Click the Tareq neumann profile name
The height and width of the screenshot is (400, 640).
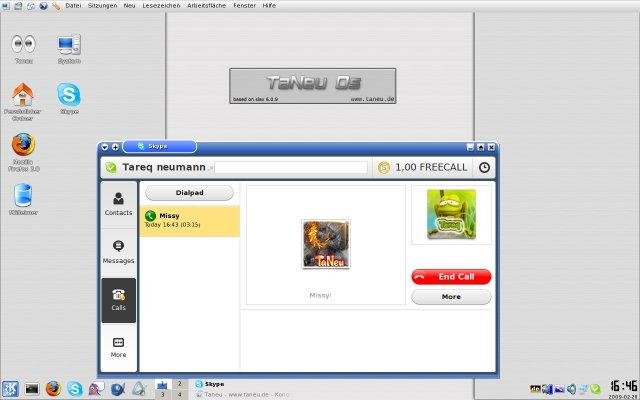click(164, 167)
